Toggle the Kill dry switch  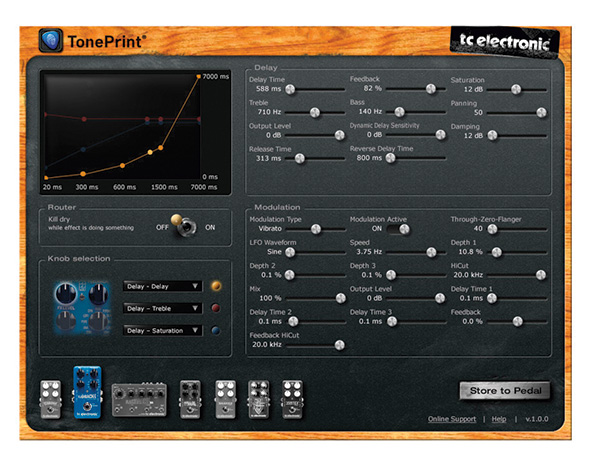(185, 225)
